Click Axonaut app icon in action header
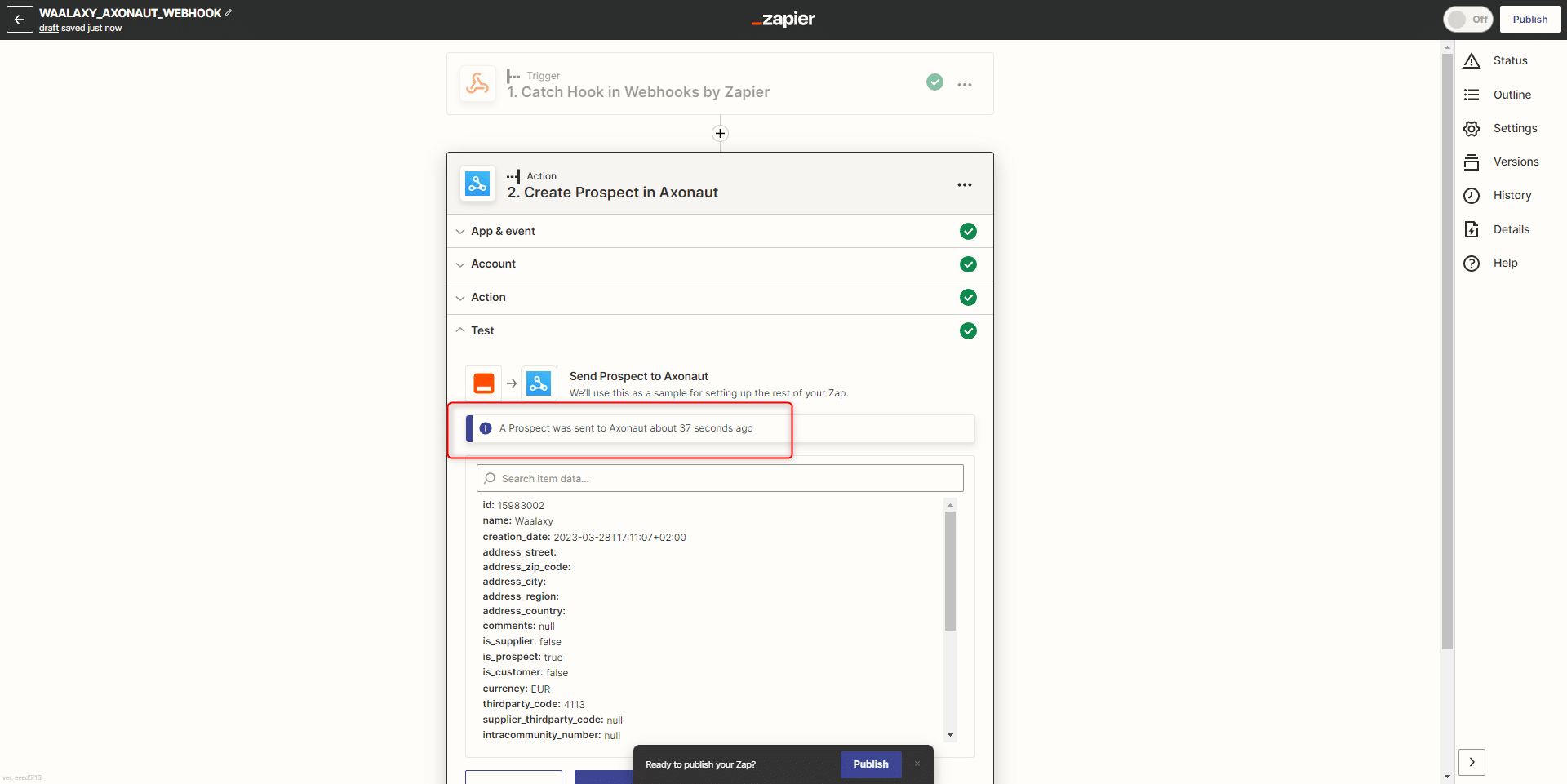 [477, 184]
